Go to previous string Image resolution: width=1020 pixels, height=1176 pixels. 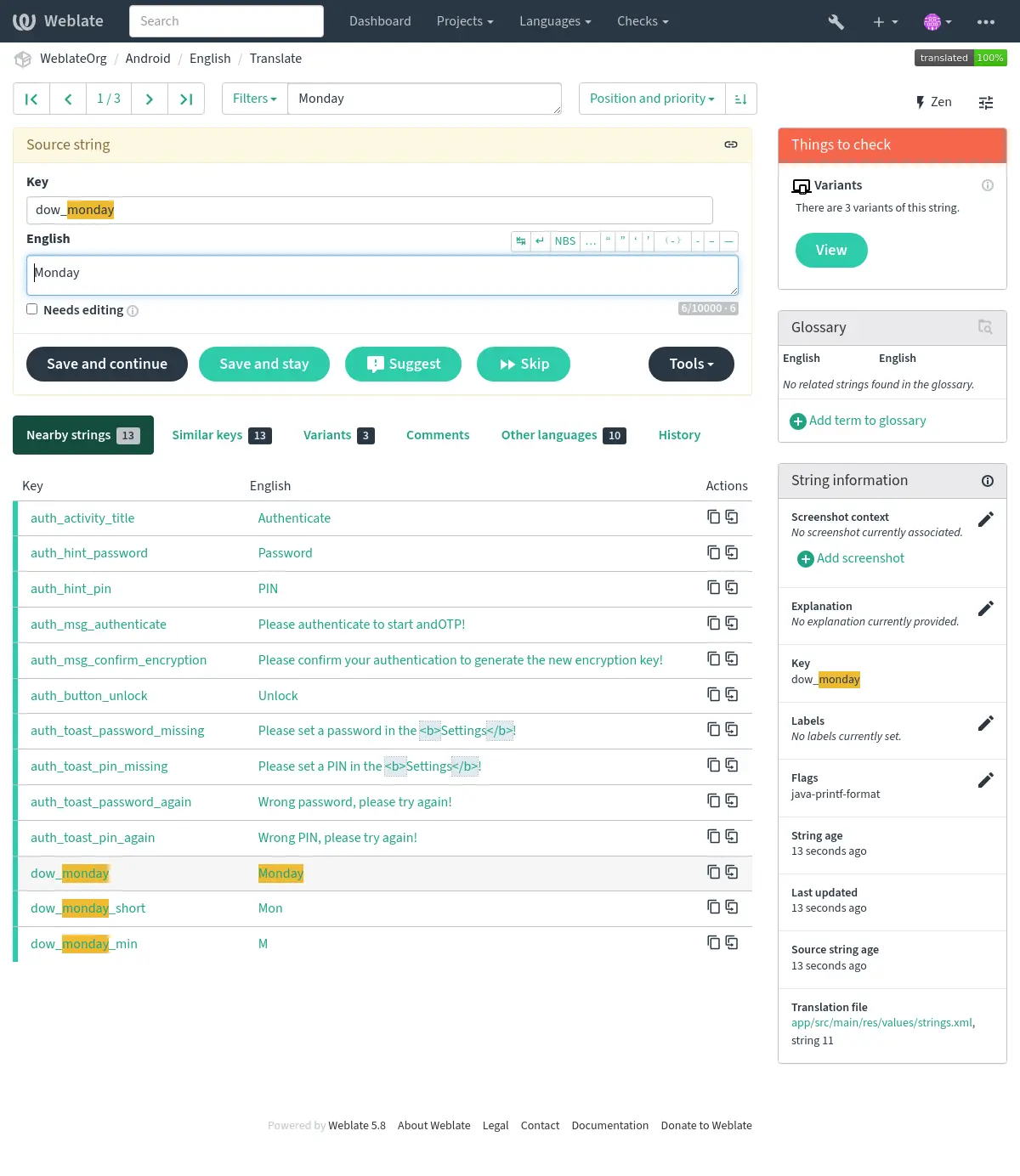pos(68,99)
